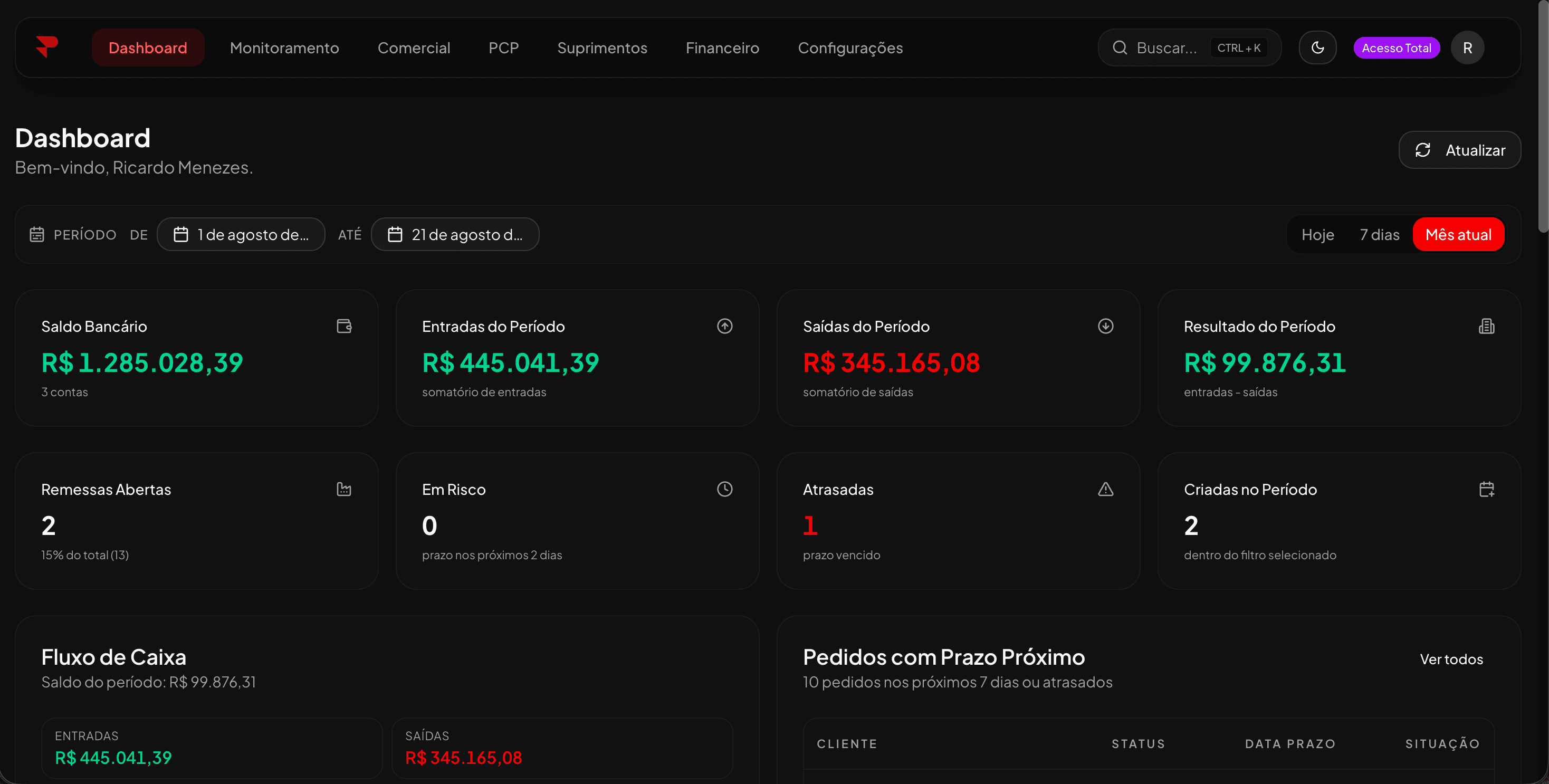This screenshot has height=784, width=1549.
Task: Click the Em Risco card title
Action: tap(453, 490)
